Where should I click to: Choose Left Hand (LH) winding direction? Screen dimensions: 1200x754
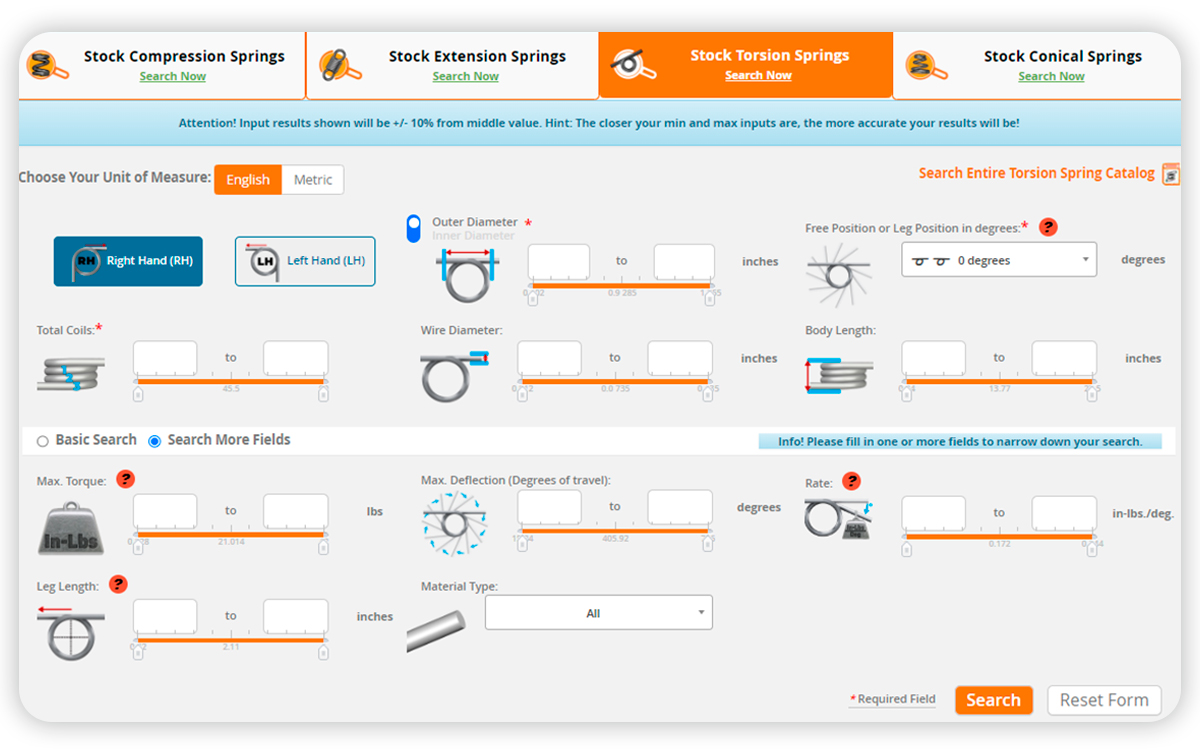coord(304,260)
